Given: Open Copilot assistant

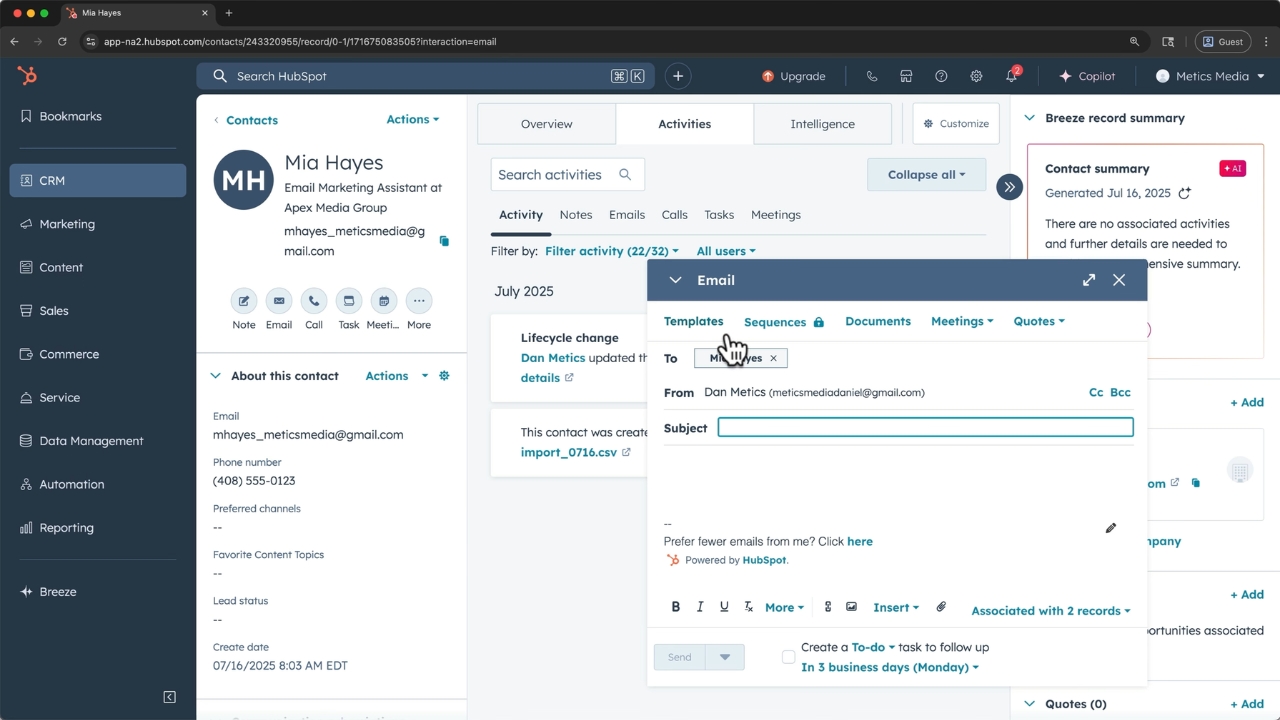Looking at the screenshot, I should 1087,76.
